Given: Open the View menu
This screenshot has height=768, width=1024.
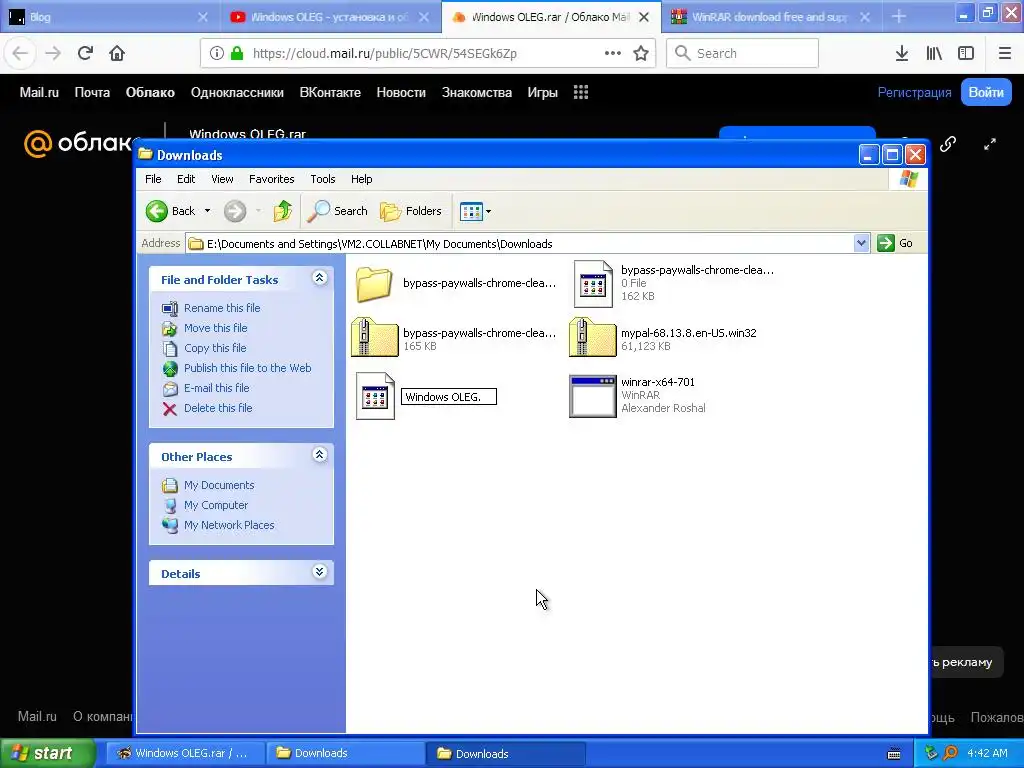Looking at the screenshot, I should 222,179.
